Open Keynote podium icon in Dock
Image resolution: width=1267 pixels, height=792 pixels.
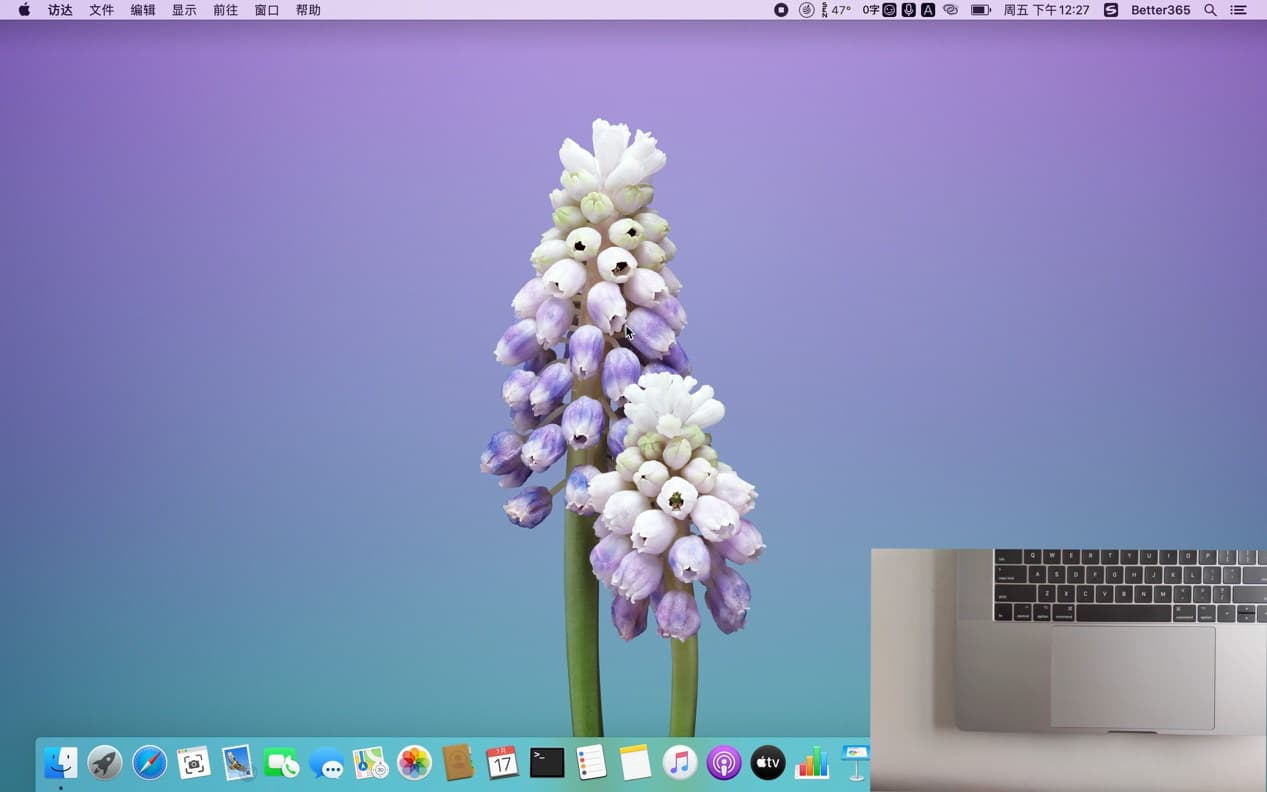point(855,763)
